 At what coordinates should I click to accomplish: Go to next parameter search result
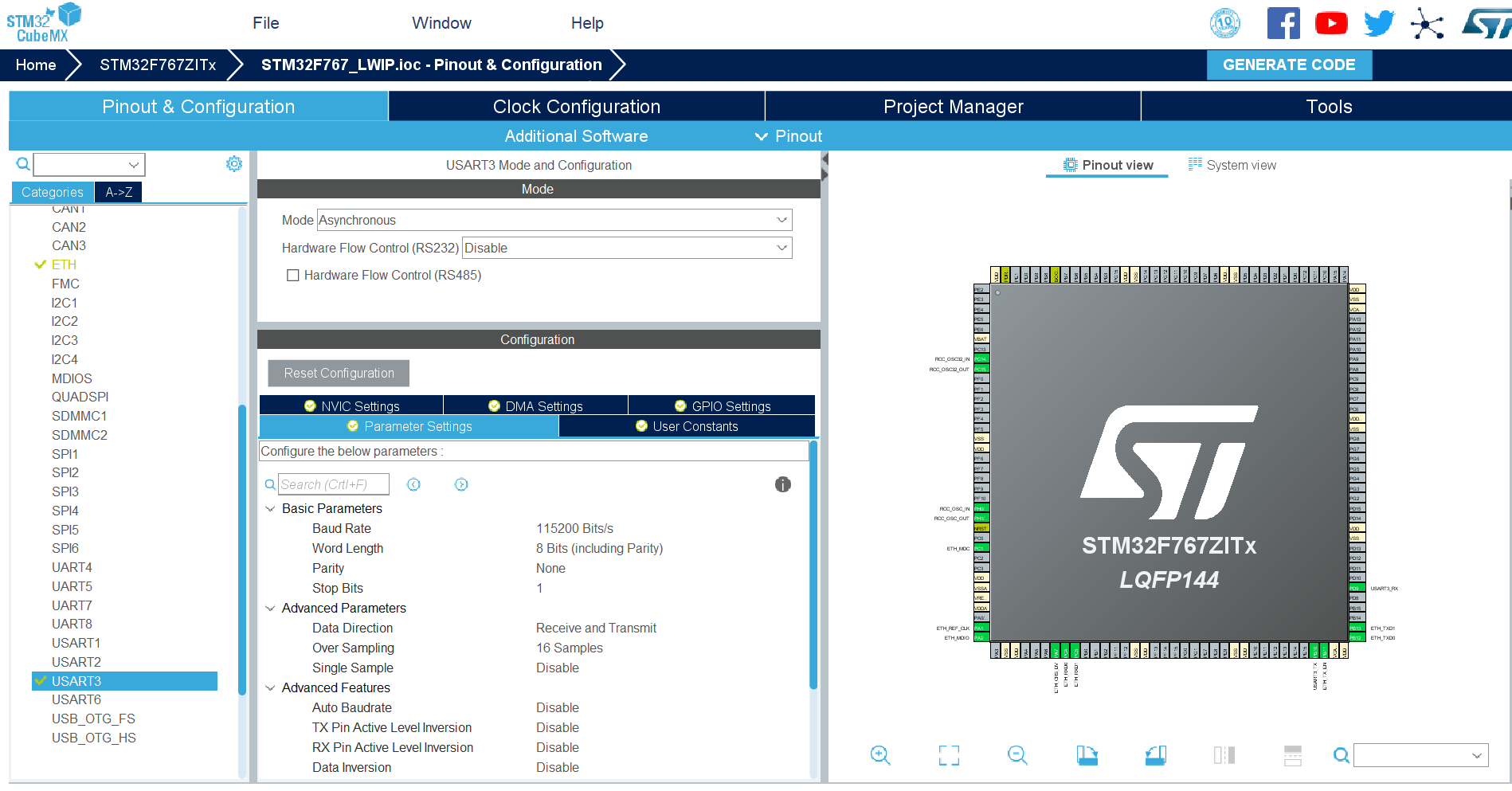461,484
